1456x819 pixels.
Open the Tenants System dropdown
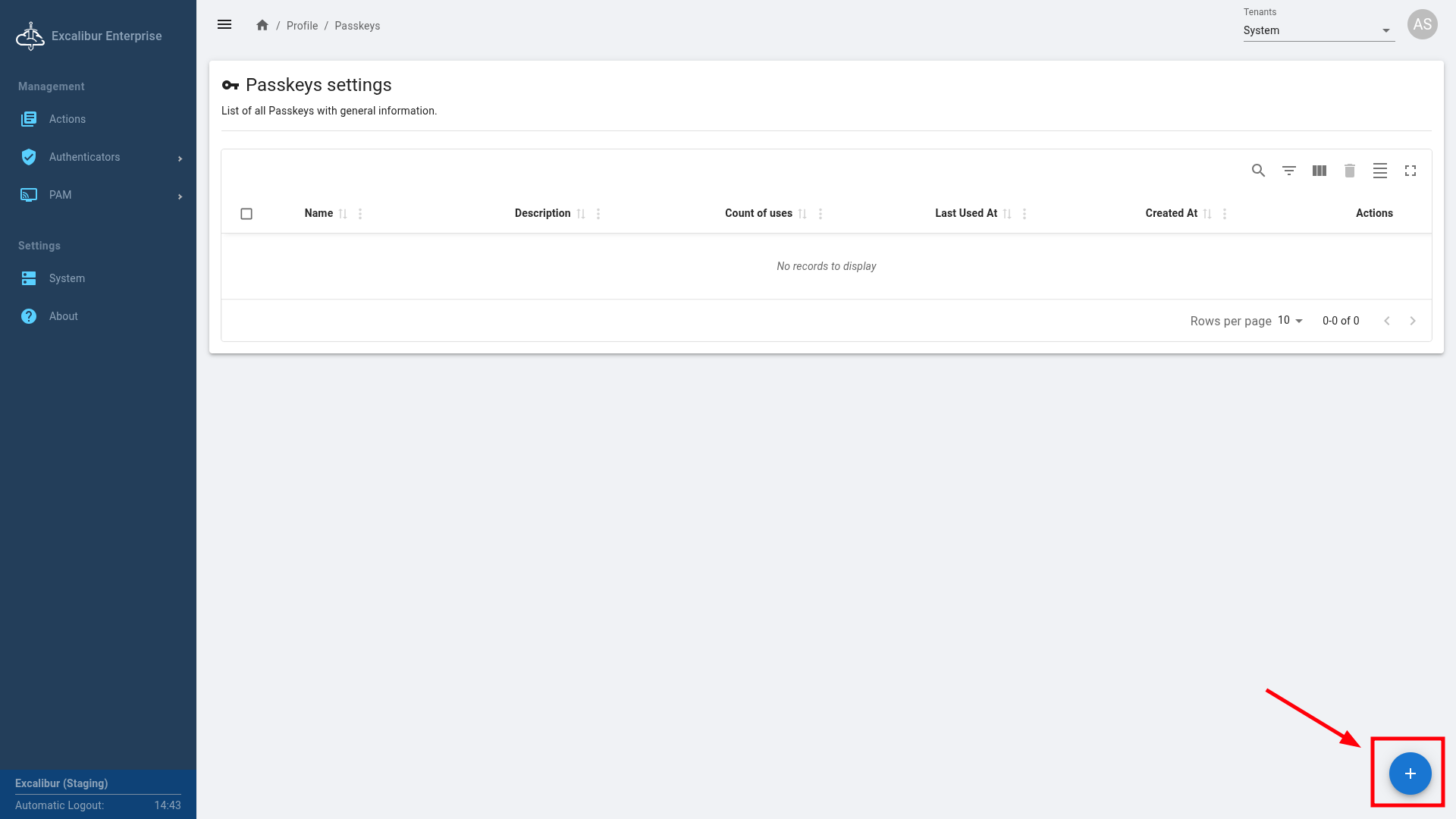tap(1318, 30)
